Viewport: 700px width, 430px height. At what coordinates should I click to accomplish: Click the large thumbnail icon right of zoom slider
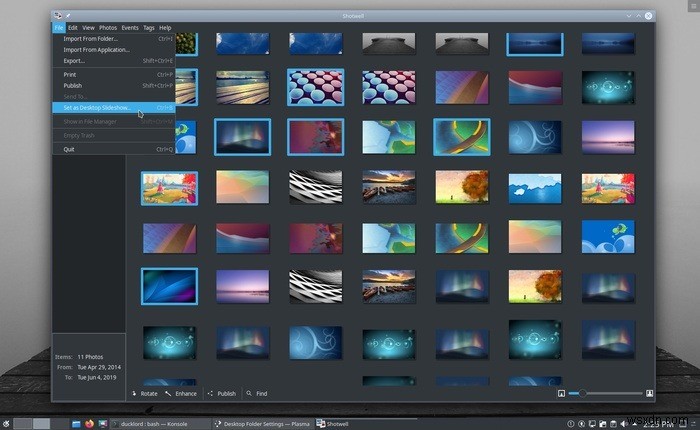[x=650, y=394]
